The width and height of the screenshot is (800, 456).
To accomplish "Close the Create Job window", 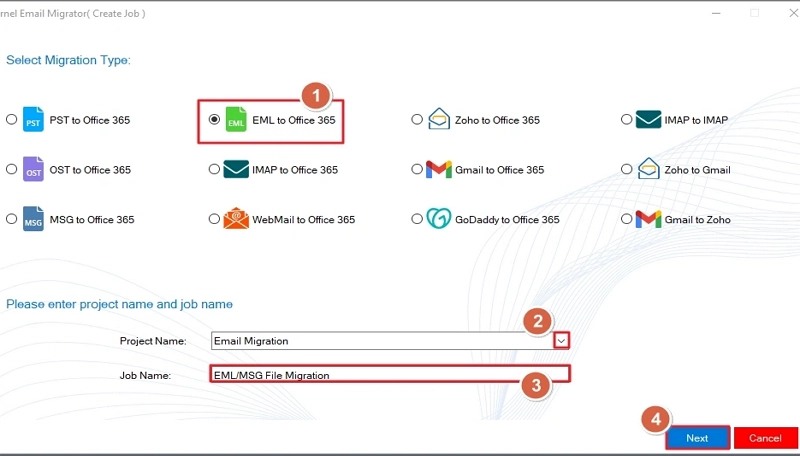I will pyautogui.click(x=793, y=13).
